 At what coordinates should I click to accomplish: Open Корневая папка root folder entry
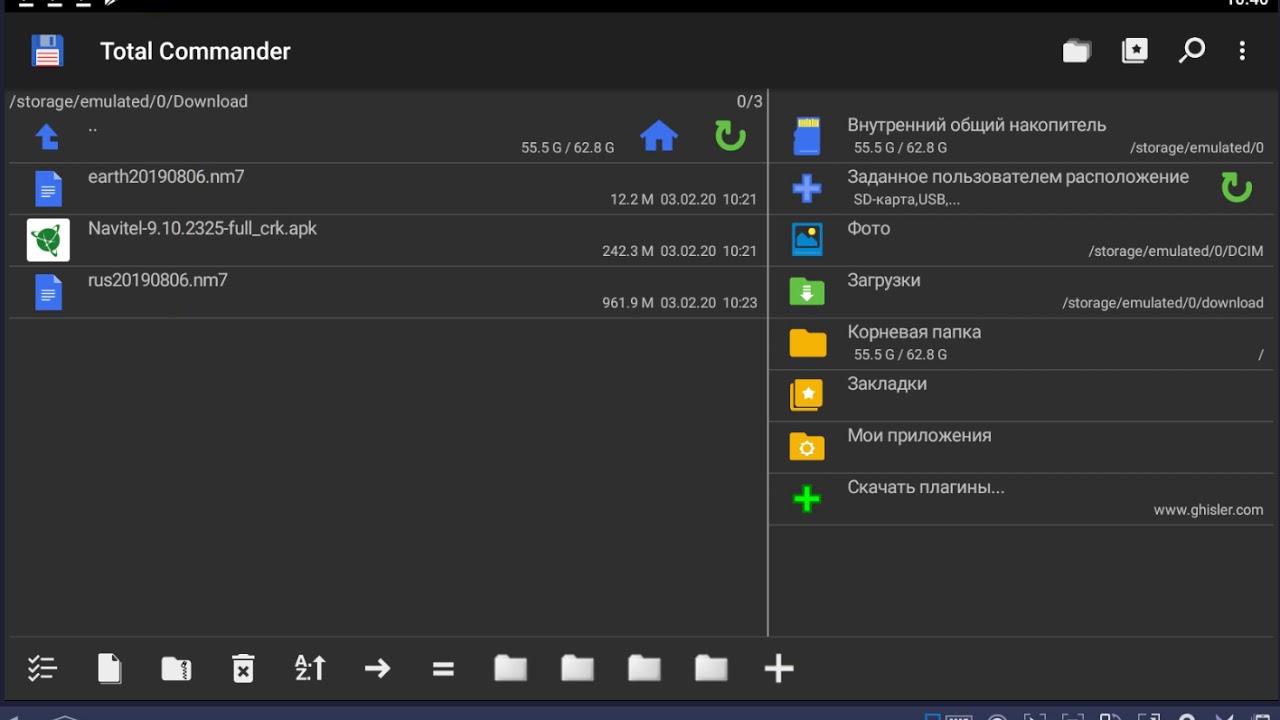[x=1020, y=343]
